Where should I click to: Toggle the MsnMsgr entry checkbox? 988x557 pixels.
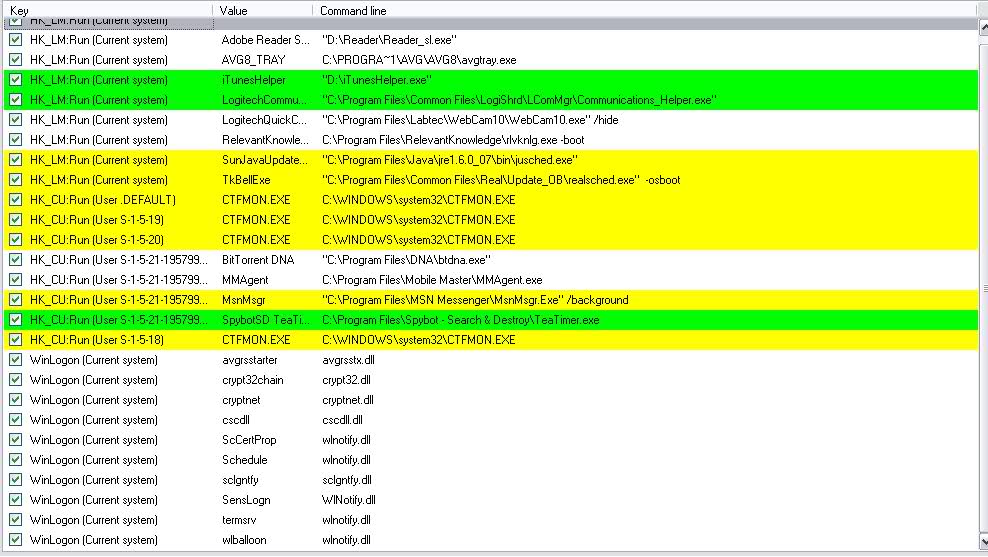[x=16, y=300]
